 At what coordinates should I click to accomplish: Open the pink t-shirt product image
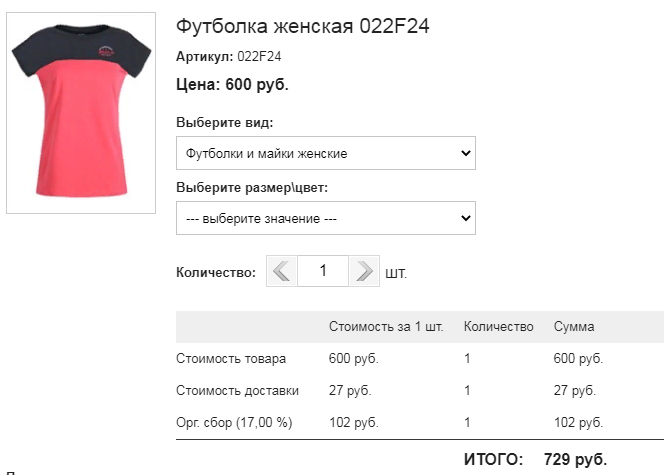click(81, 113)
